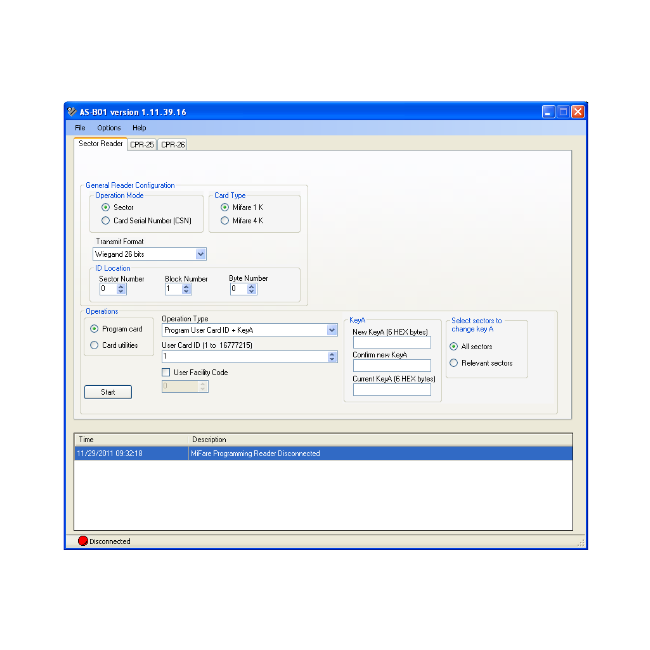Click the red Disconnected status indicator
This screenshot has width=650, height=650.
pos(83,541)
